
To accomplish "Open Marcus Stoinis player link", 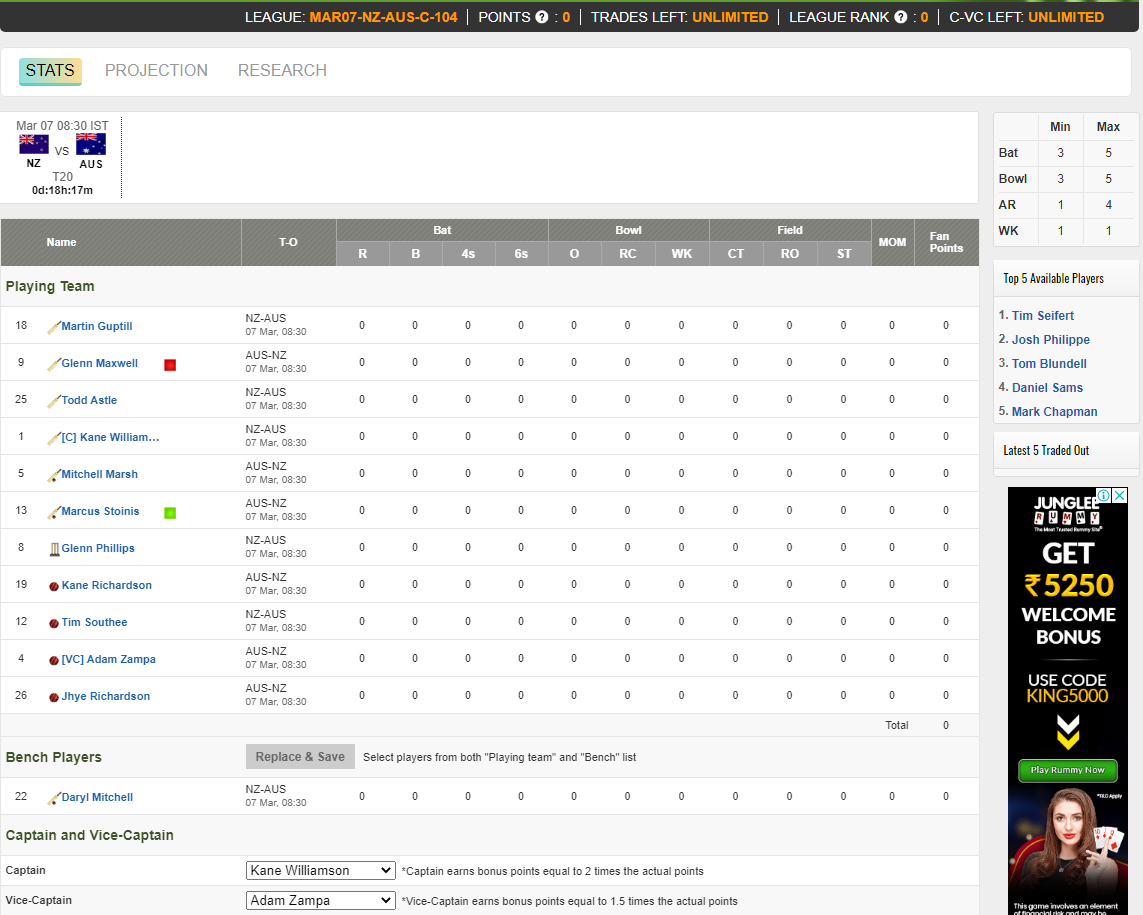I will [101, 511].
